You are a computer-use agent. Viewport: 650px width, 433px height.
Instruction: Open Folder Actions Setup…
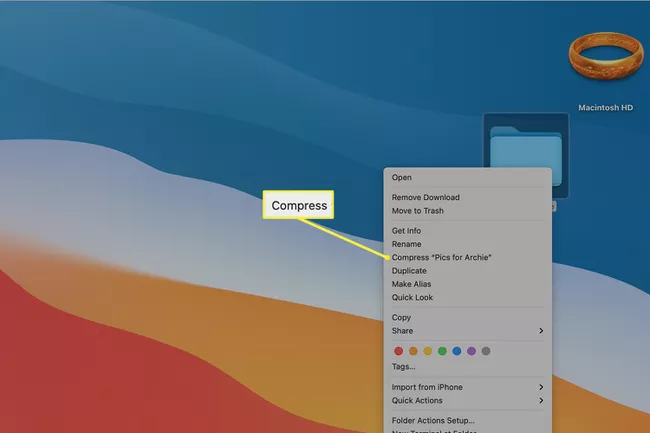pos(433,420)
